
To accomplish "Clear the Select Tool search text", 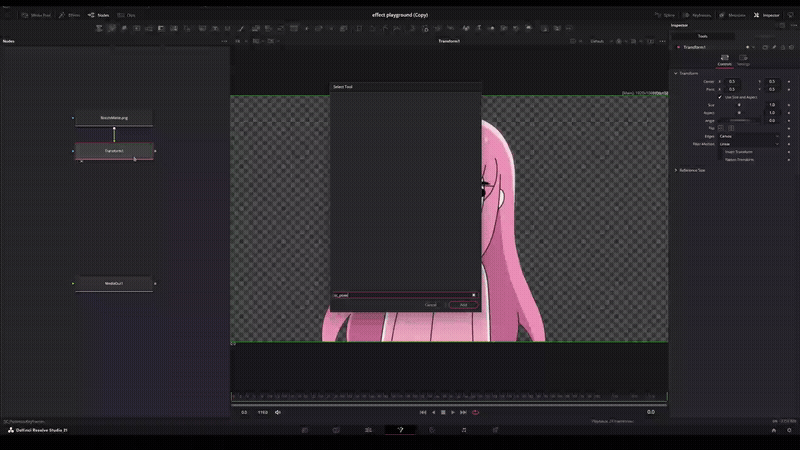I will point(473,295).
